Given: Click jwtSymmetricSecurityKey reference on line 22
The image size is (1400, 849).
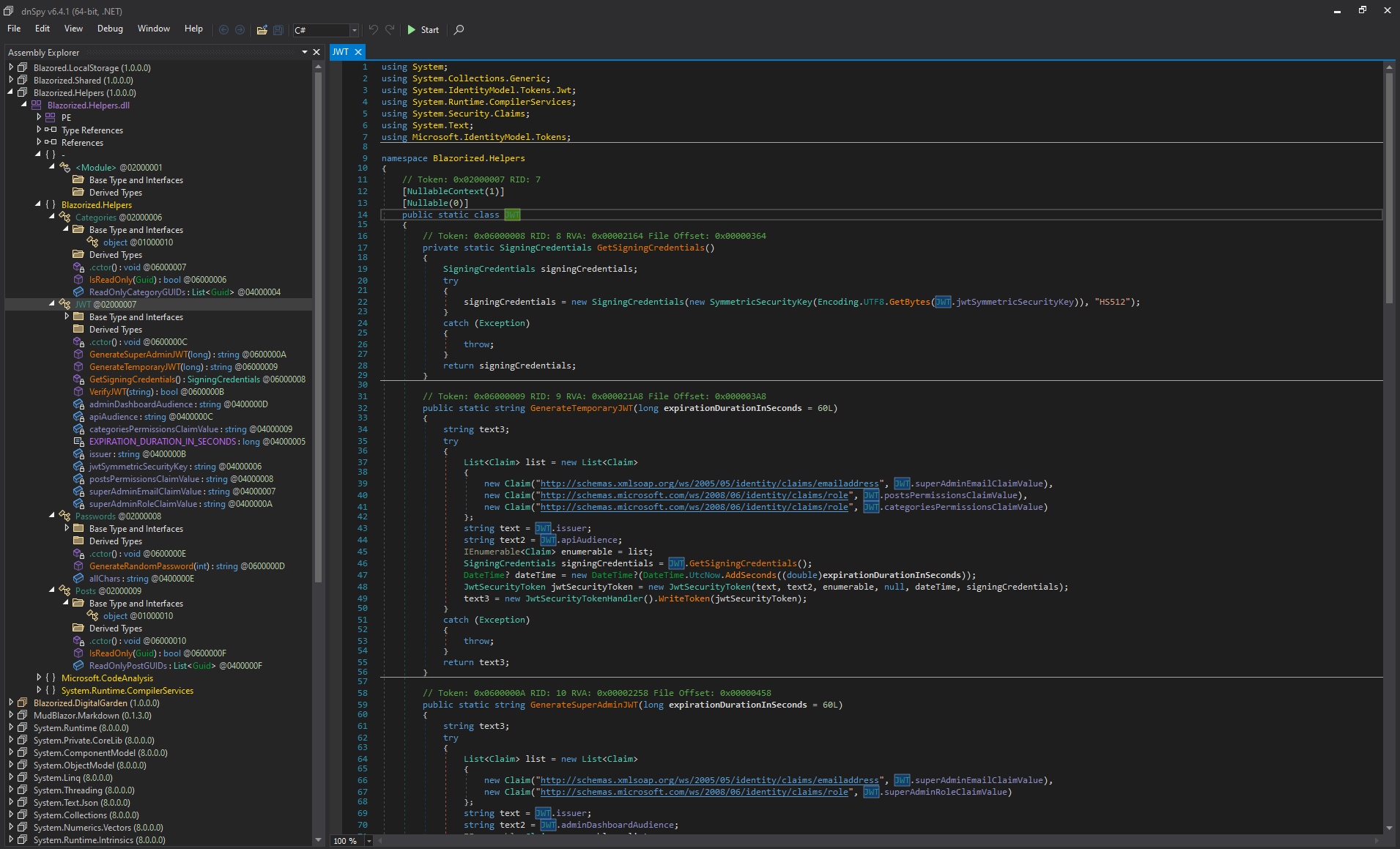Looking at the screenshot, I should point(1015,302).
